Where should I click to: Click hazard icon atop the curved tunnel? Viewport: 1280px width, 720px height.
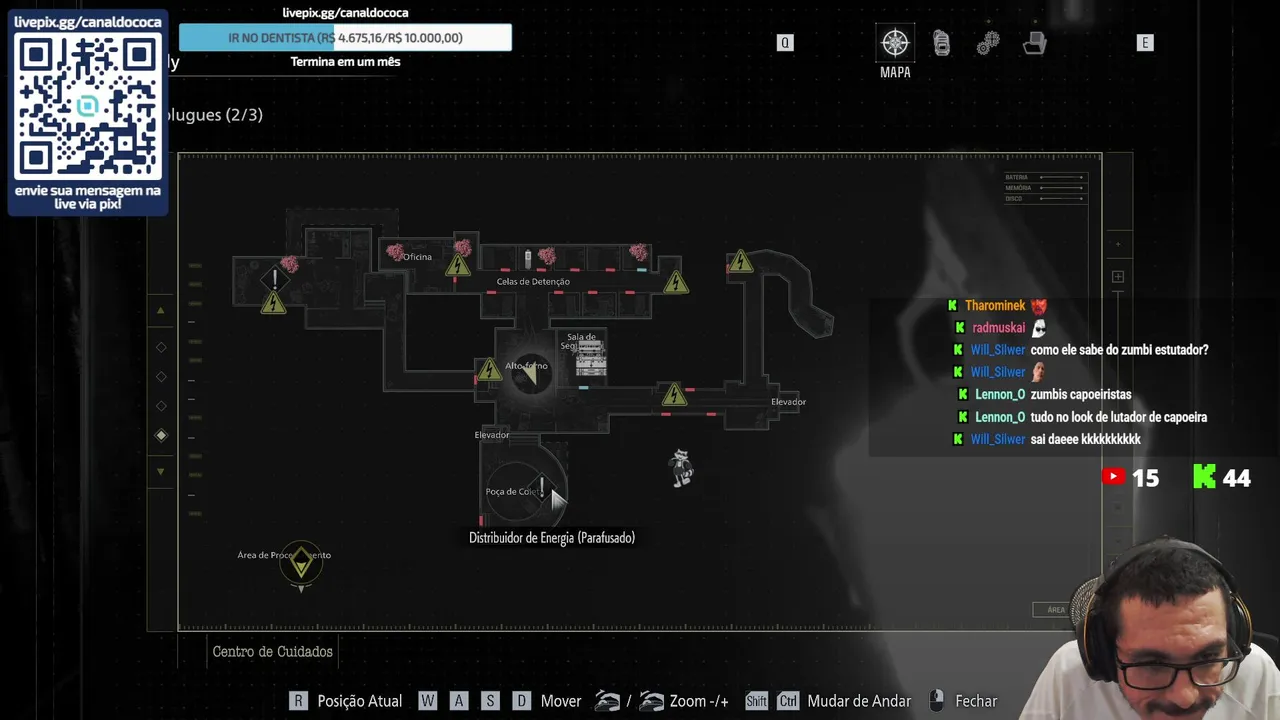point(740,262)
